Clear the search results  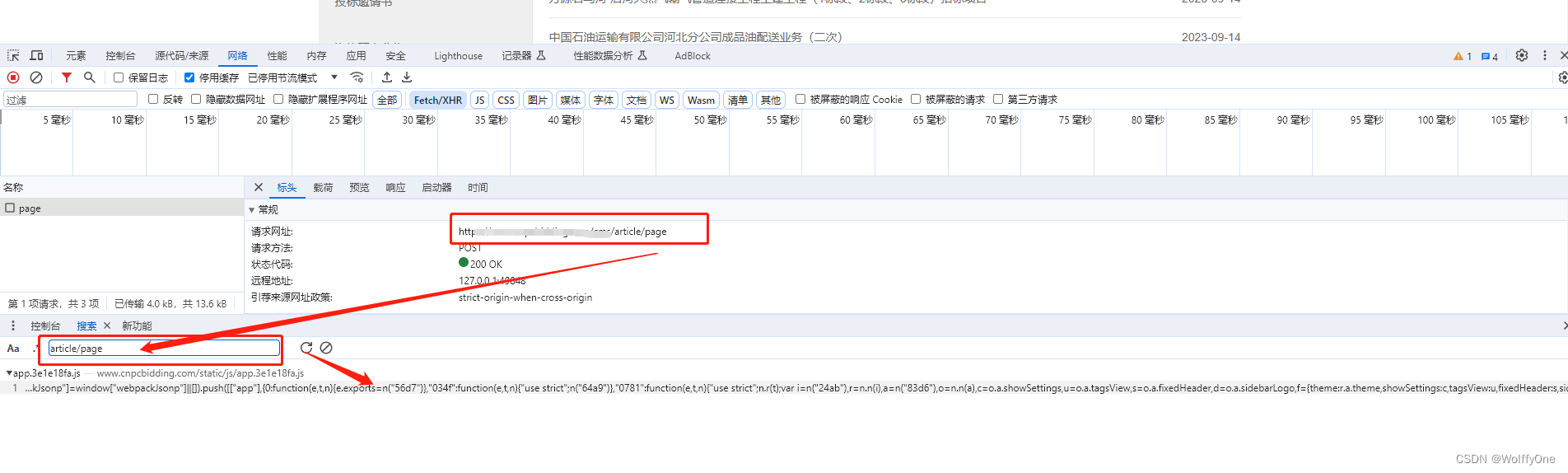[x=326, y=348]
